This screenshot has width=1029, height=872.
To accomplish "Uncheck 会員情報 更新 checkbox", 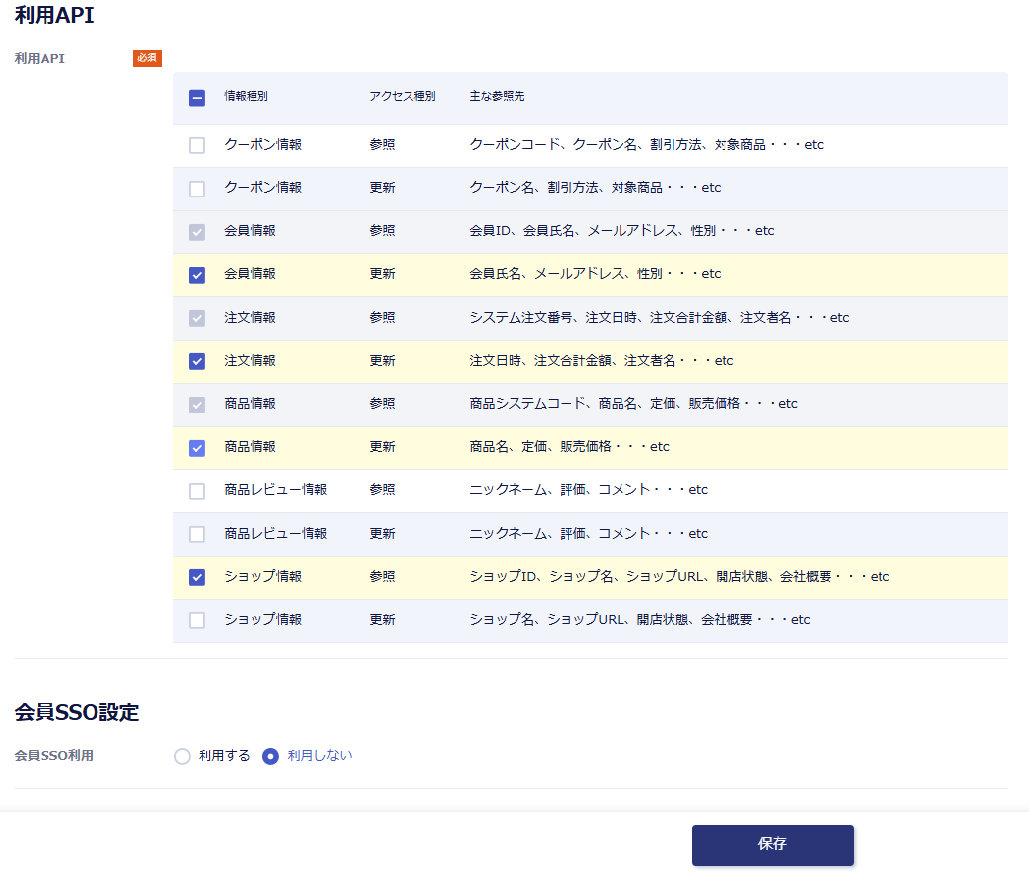I will tap(197, 275).
